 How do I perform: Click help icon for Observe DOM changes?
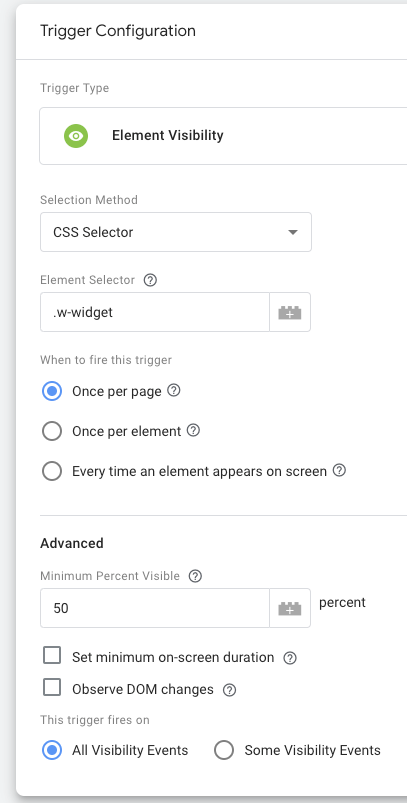pos(229,690)
